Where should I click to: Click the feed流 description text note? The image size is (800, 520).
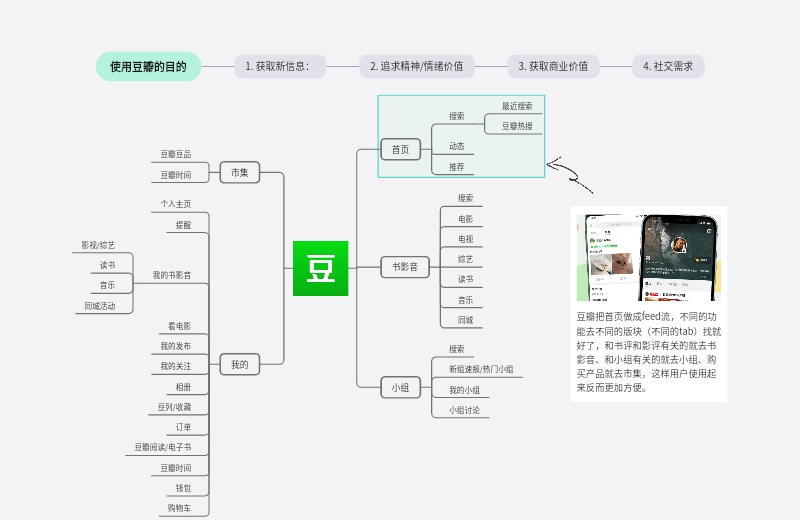coord(648,351)
